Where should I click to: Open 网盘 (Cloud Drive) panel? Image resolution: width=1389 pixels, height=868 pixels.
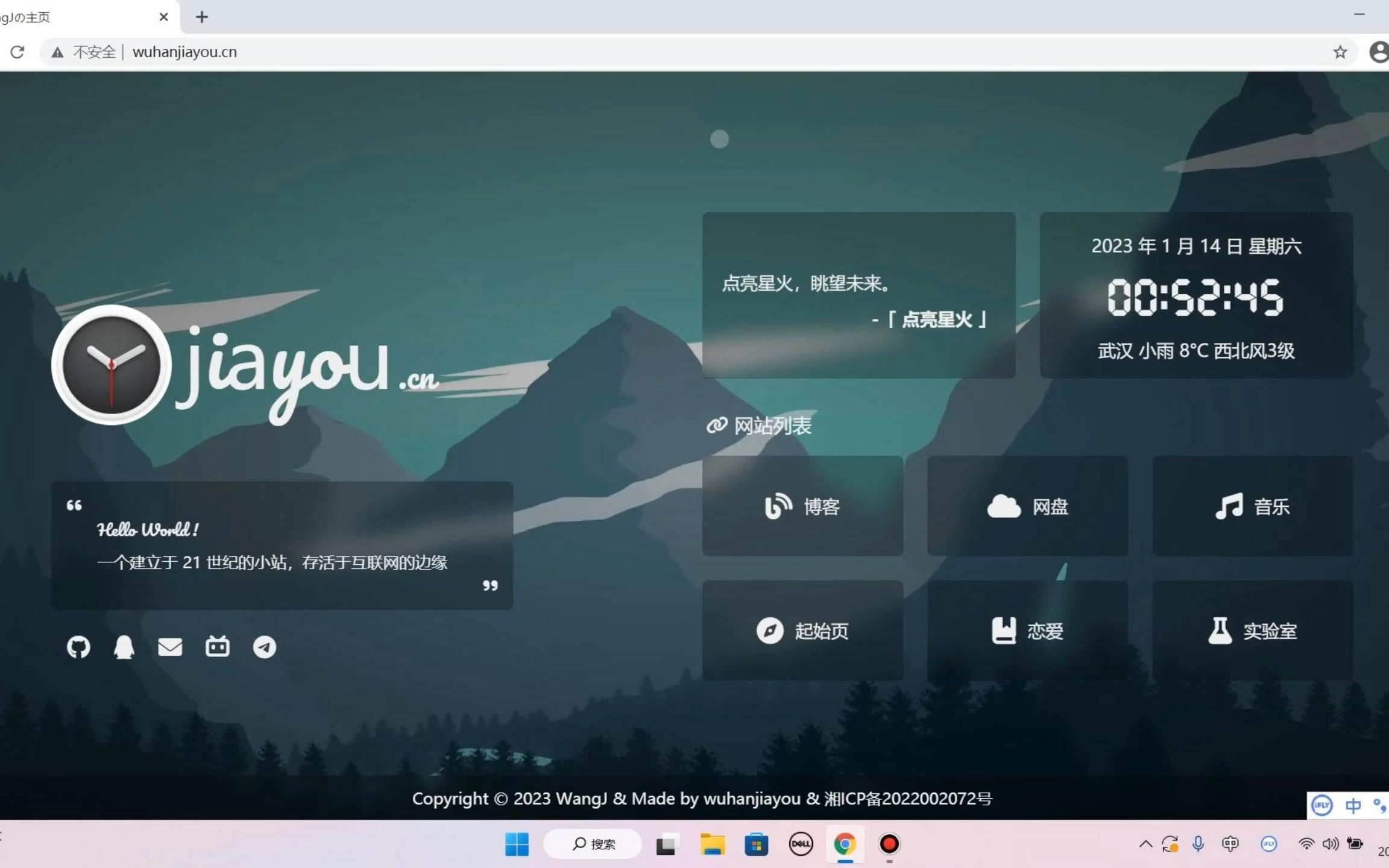1027,506
